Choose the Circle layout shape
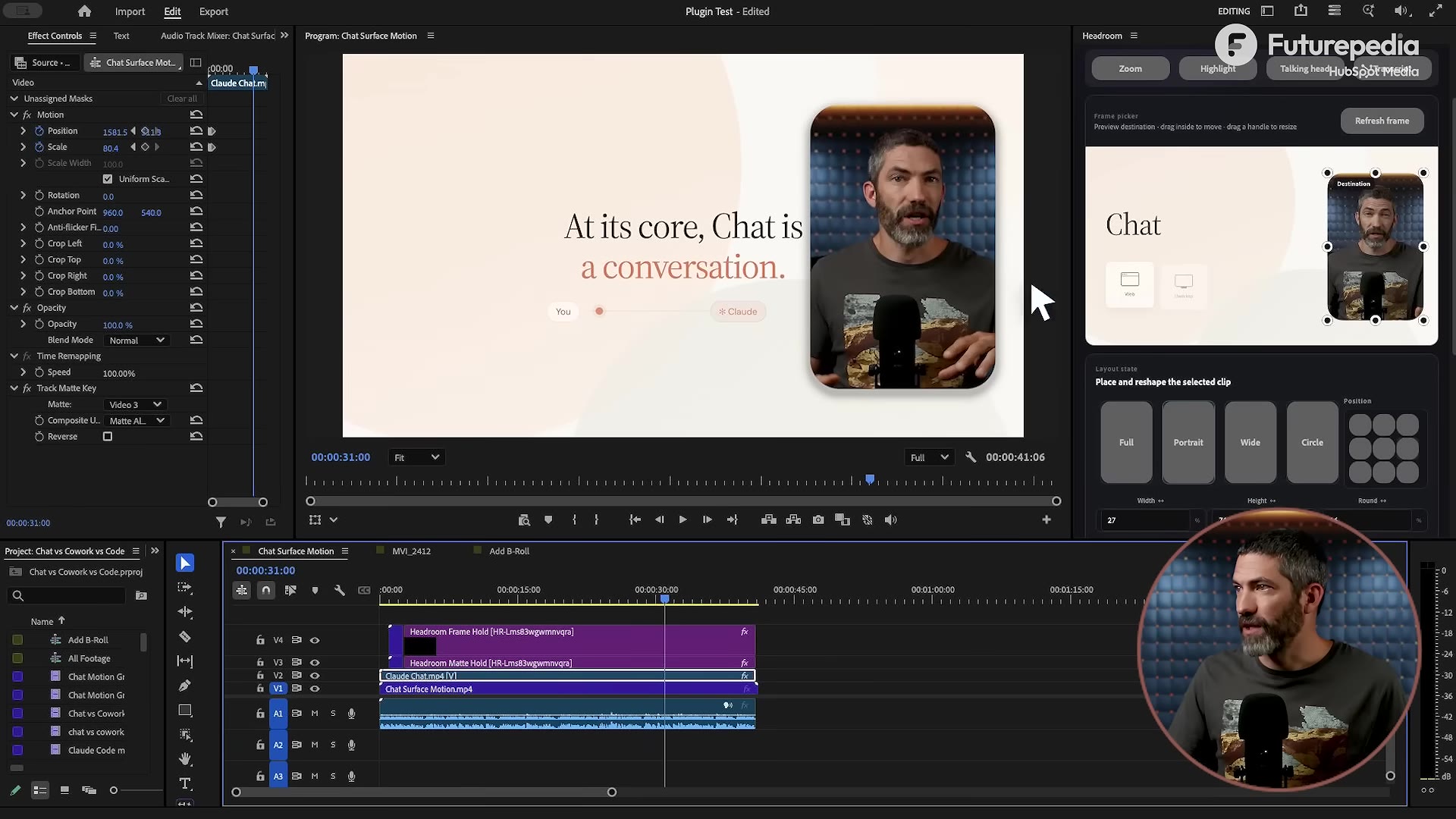This screenshot has width=1456, height=819. tap(1312, 442)
